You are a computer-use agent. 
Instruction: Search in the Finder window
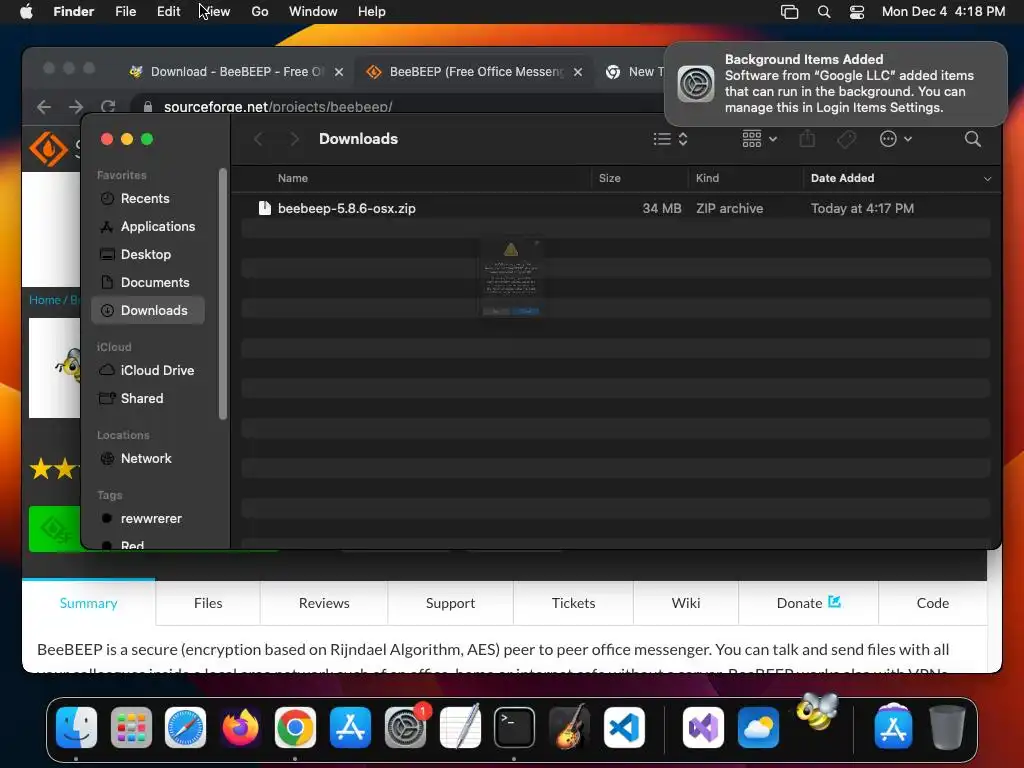tap(972, 138)
